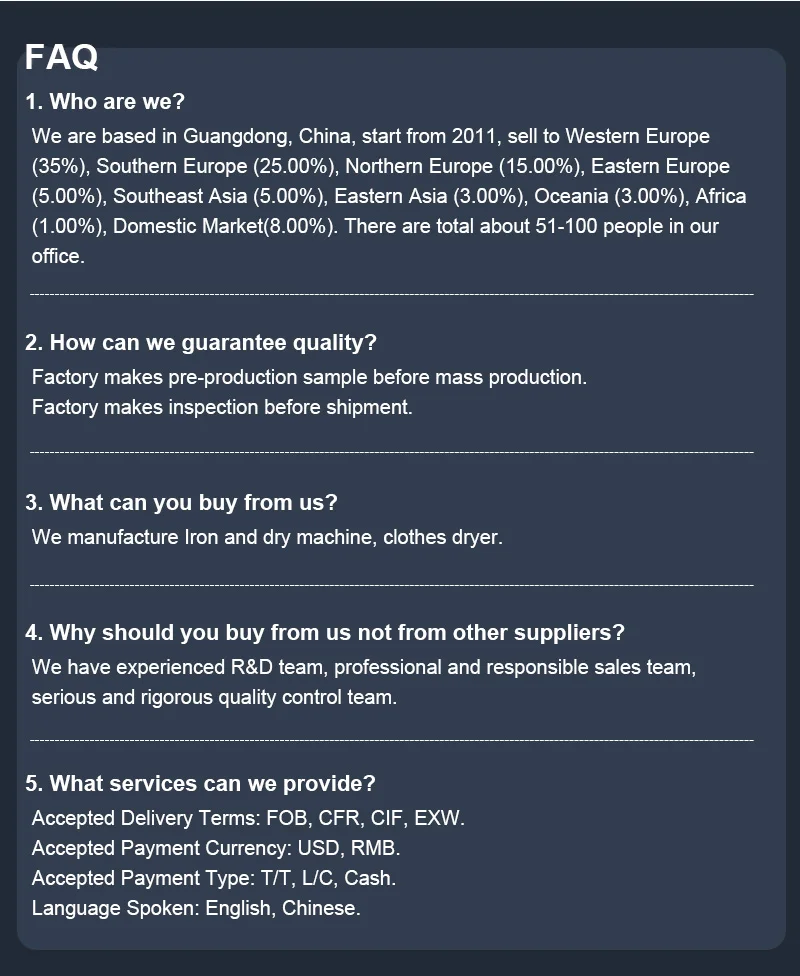This screenshot has height=976, width=800.
Task: Click the pre-production sample sentence
Action: point(309,377)
